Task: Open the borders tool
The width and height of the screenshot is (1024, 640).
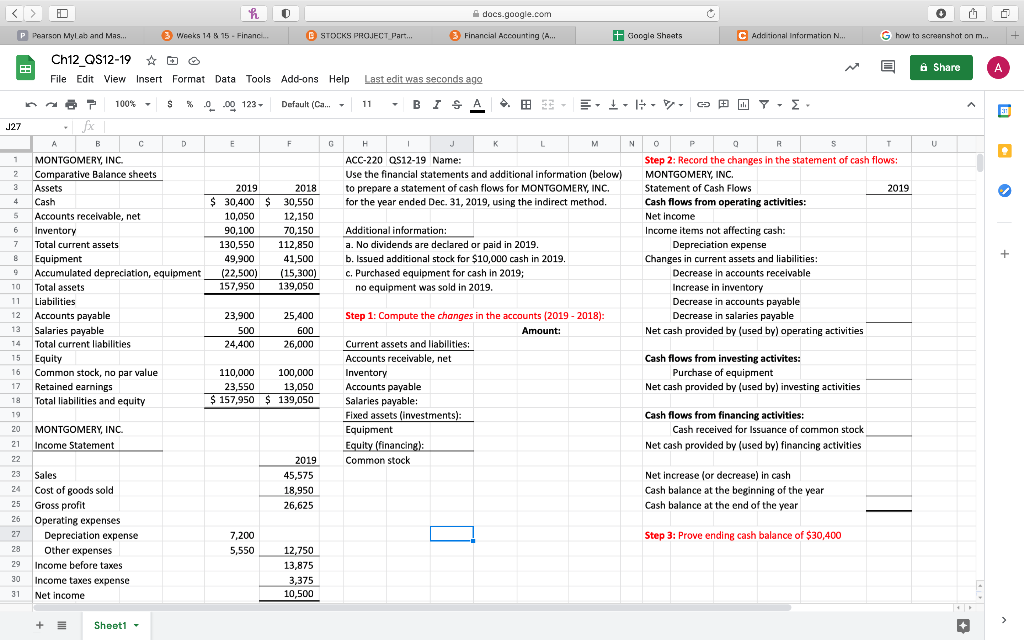Action: [x=524, y=103]
